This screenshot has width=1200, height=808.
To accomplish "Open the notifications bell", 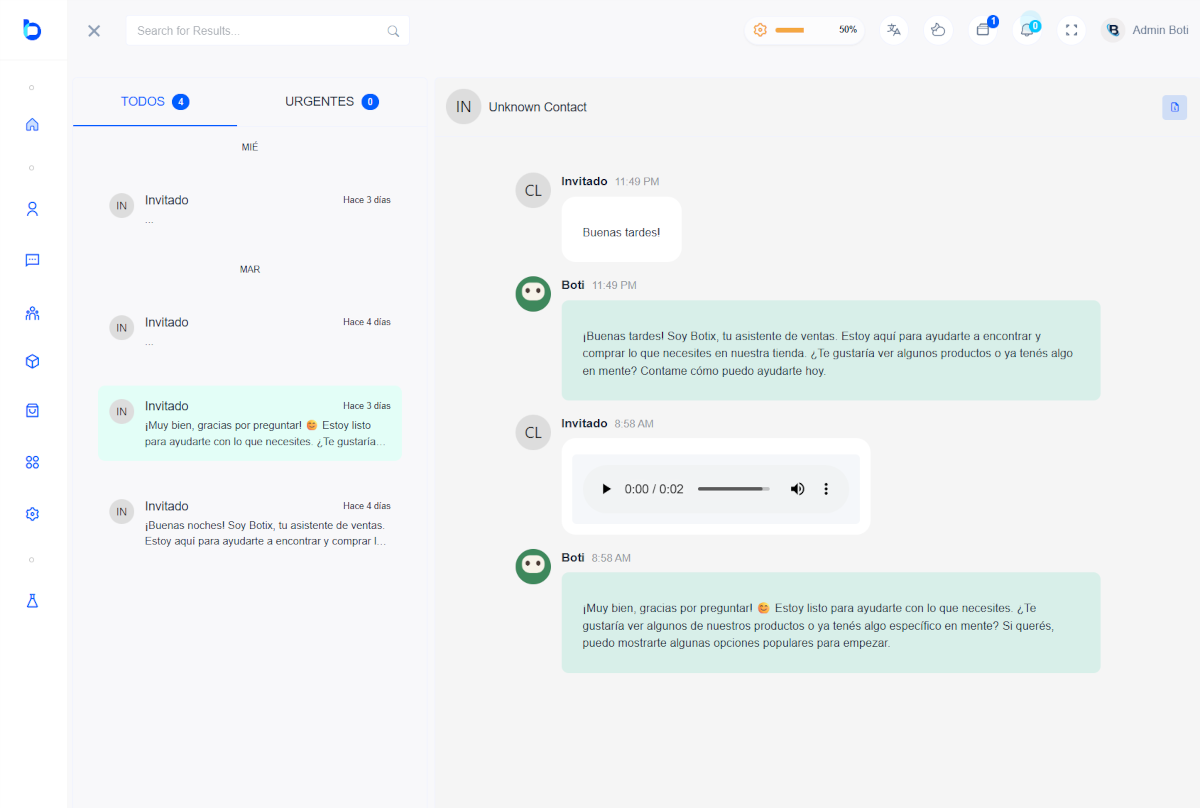I will (x=1027, y=30).
